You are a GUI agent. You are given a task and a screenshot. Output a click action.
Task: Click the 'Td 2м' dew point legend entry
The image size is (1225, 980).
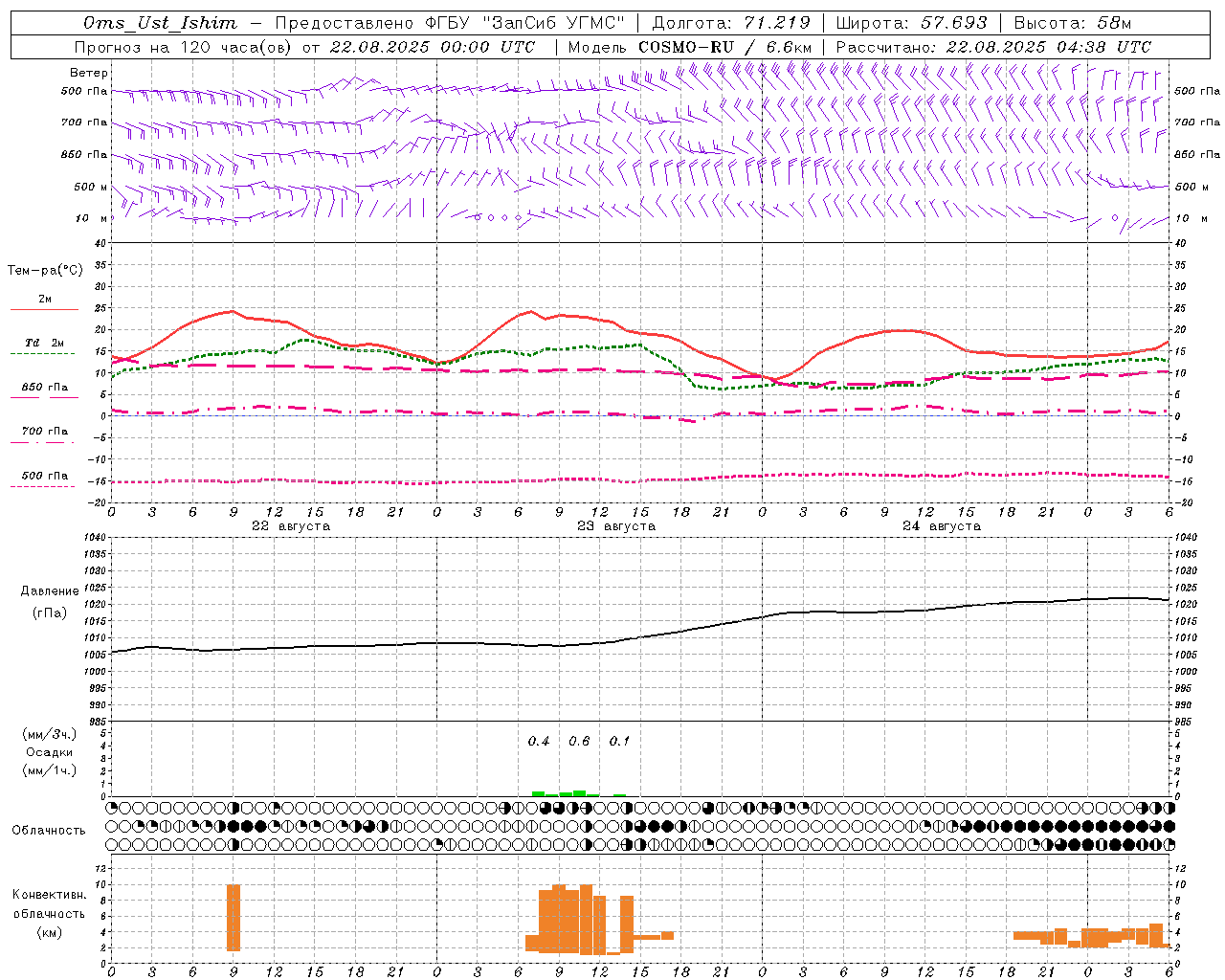coord(44,343)
